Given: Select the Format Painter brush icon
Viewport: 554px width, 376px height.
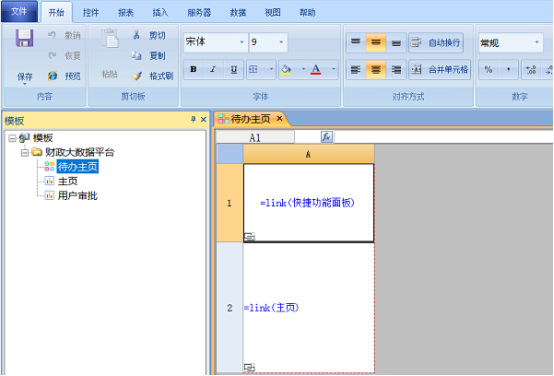Looking at the screenshot, I should pos(137,76).
